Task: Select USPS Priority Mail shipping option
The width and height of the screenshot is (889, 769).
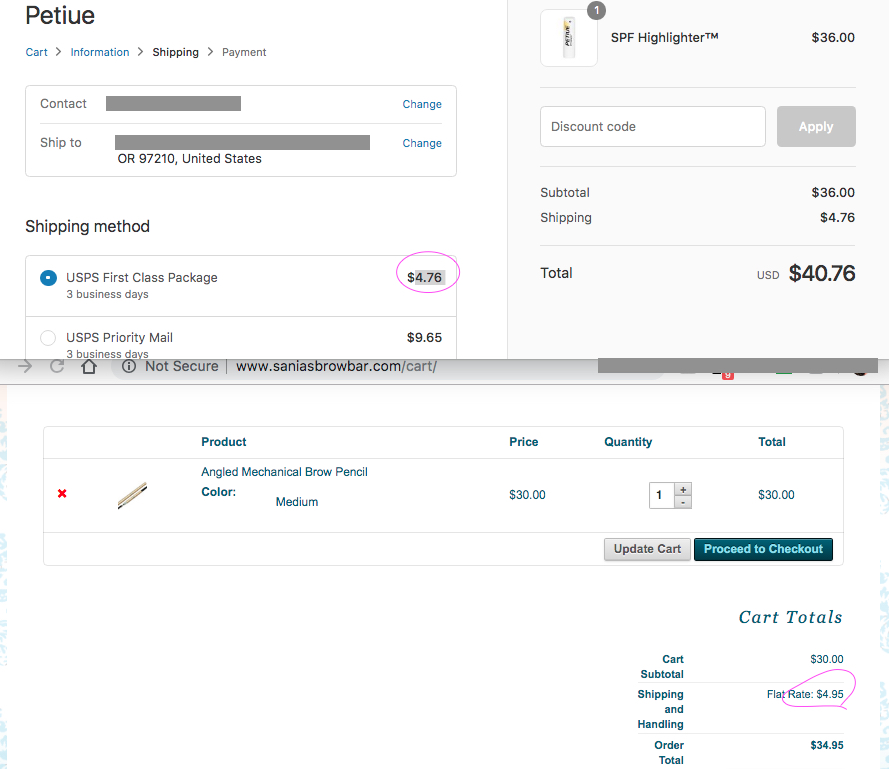Action: tap(48, 338)
